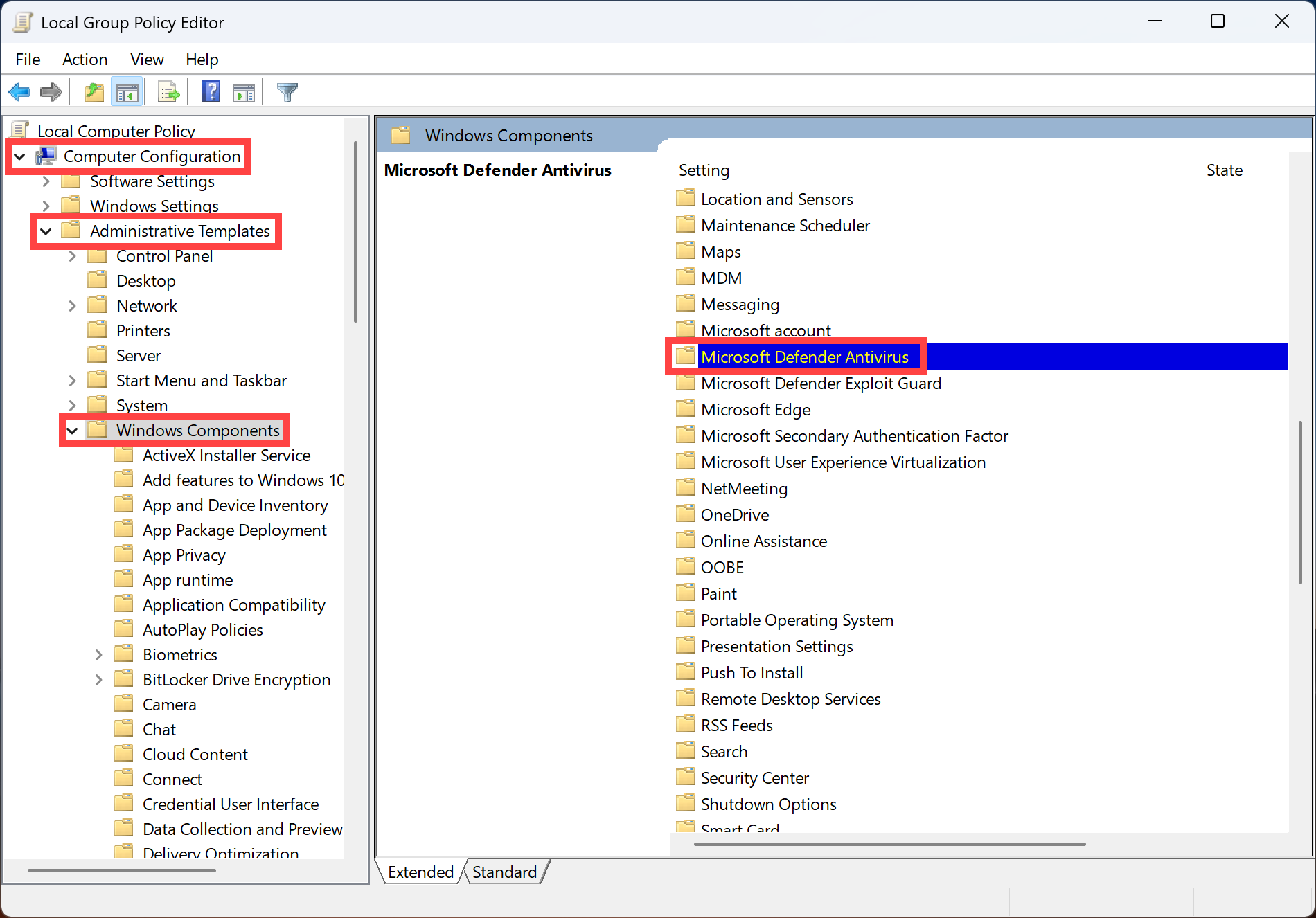Screen dimensions: 1316x918
Task: Select Credential User Interface in the tree
Action: (x=230, y=804)
